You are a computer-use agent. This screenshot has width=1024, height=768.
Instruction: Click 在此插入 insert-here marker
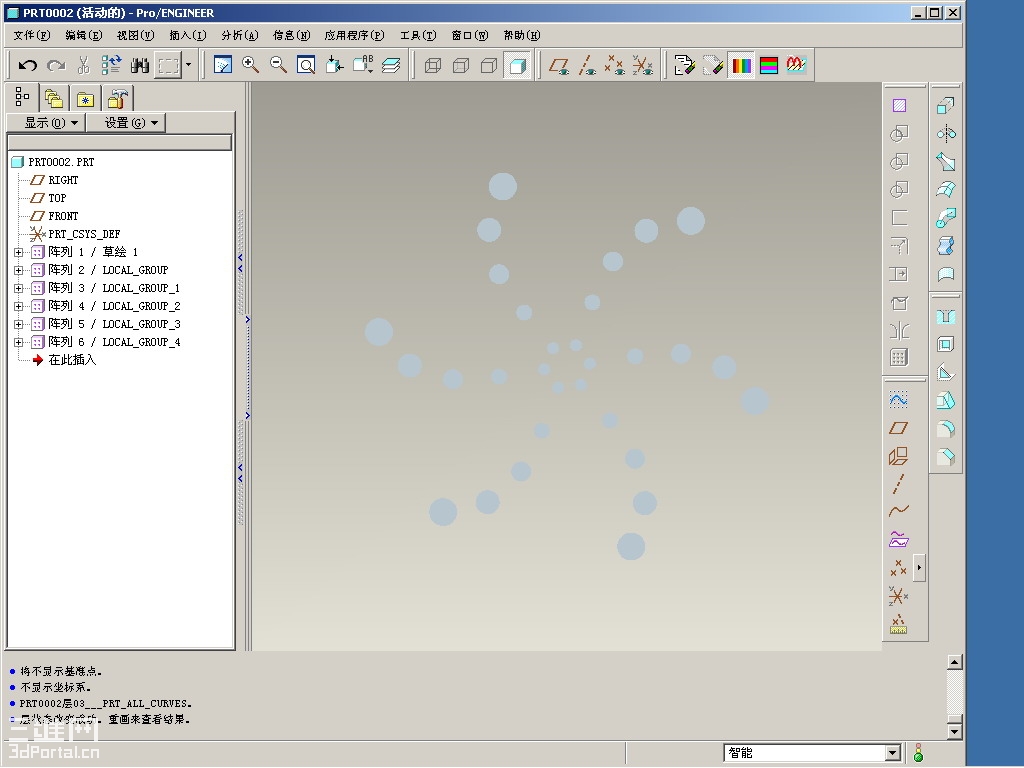65,360
